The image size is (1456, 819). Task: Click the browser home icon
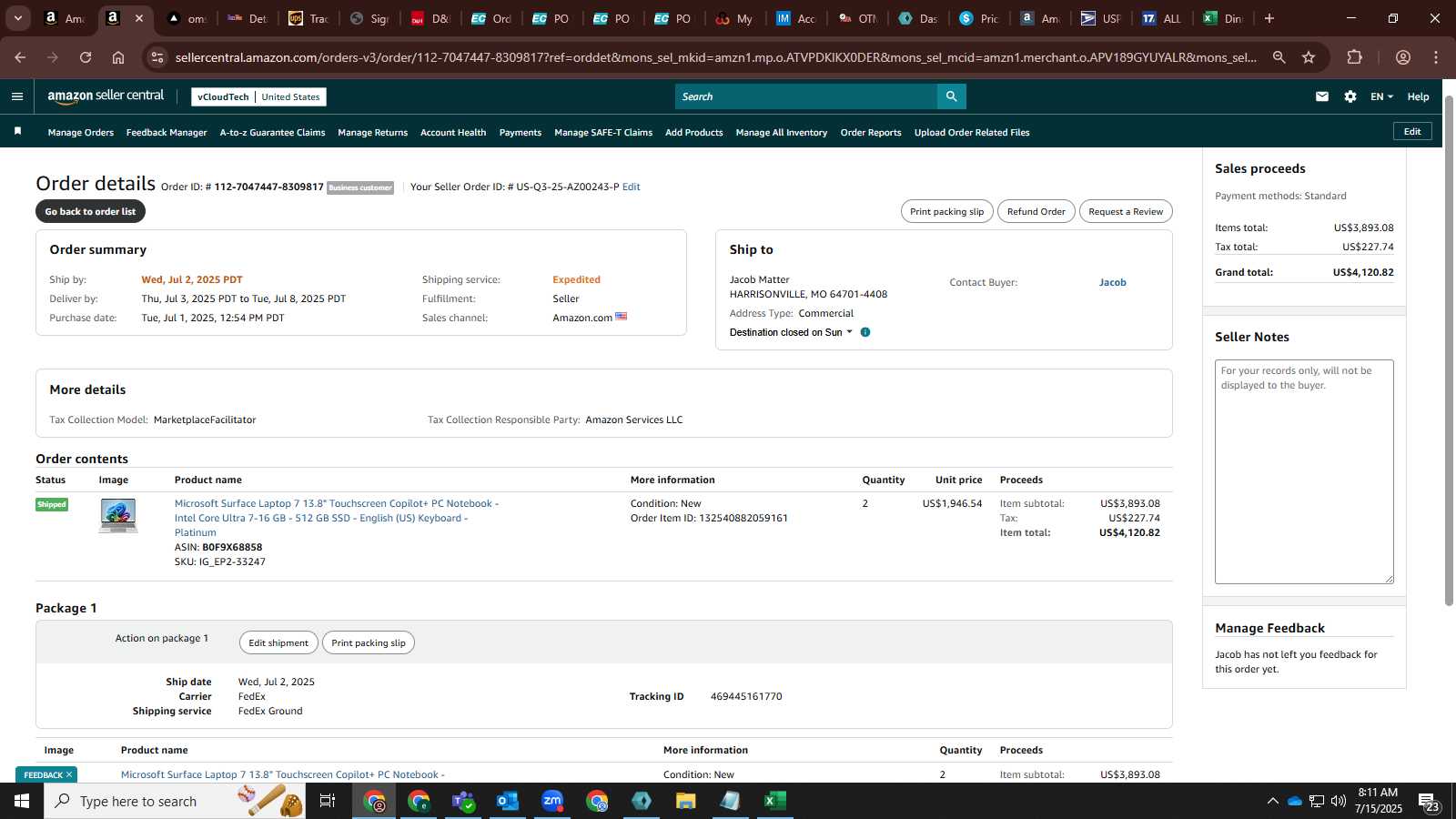(x=118, y=57)
